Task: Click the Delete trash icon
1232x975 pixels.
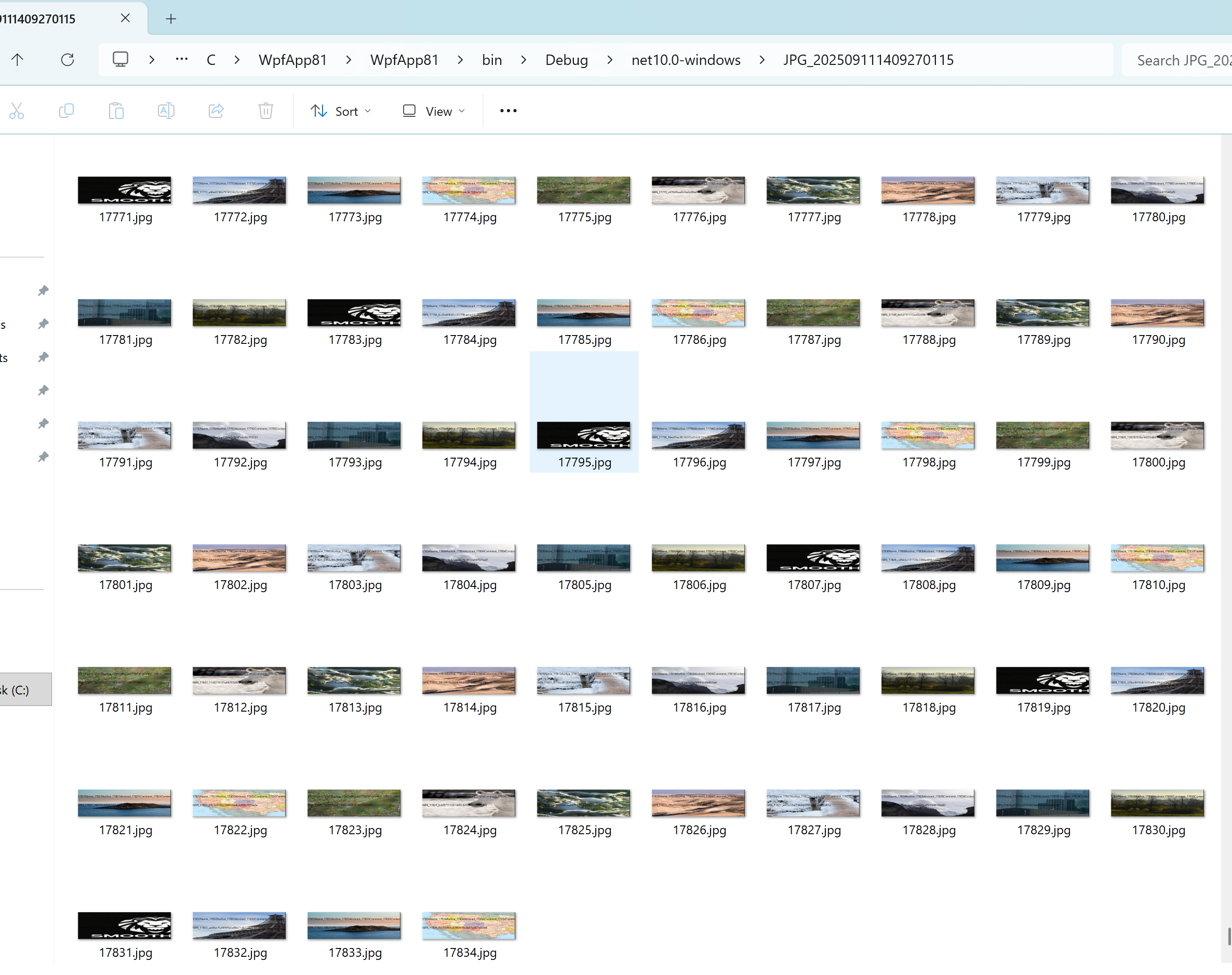Action: [266, 111]
